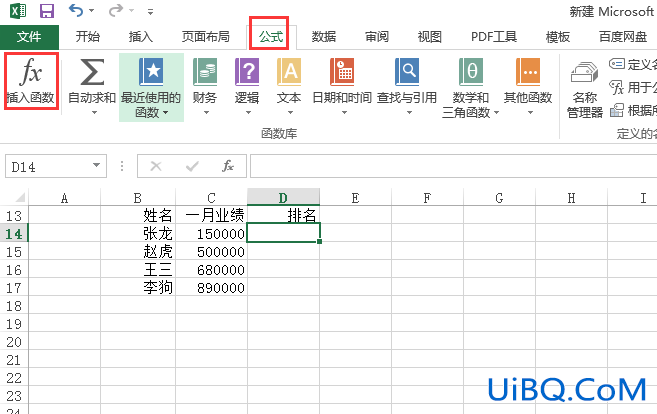The image size is (657, 414).
Task: Click cell with value 890000
Action: (212, 287)
